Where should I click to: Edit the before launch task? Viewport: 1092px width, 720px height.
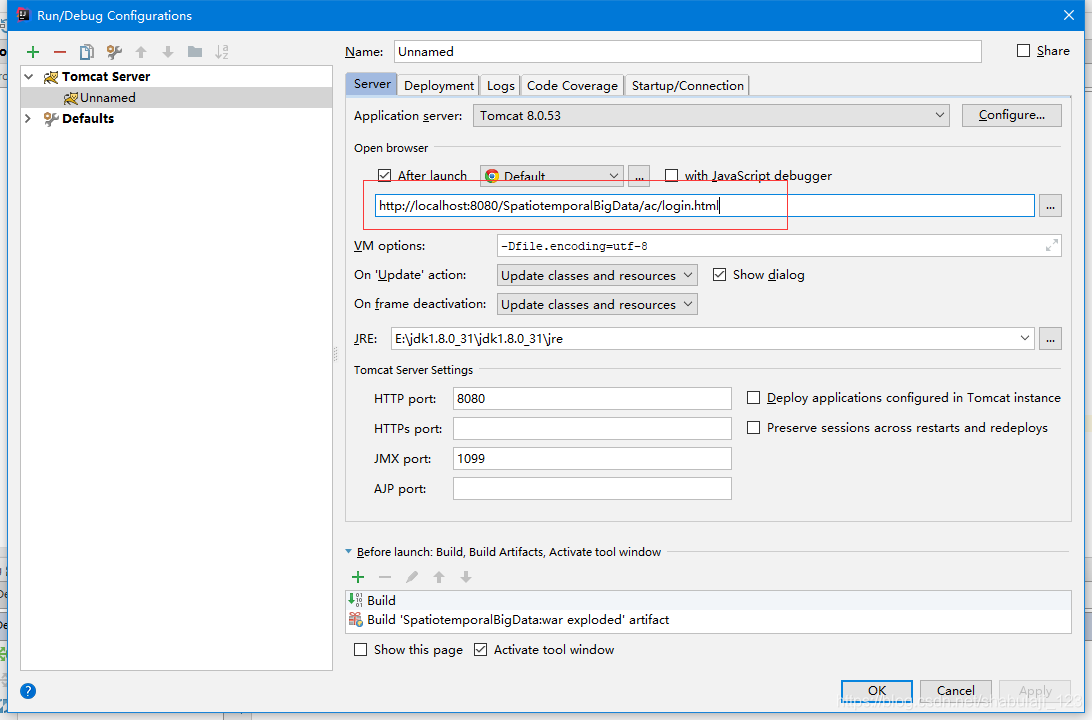tap(412, 577)
